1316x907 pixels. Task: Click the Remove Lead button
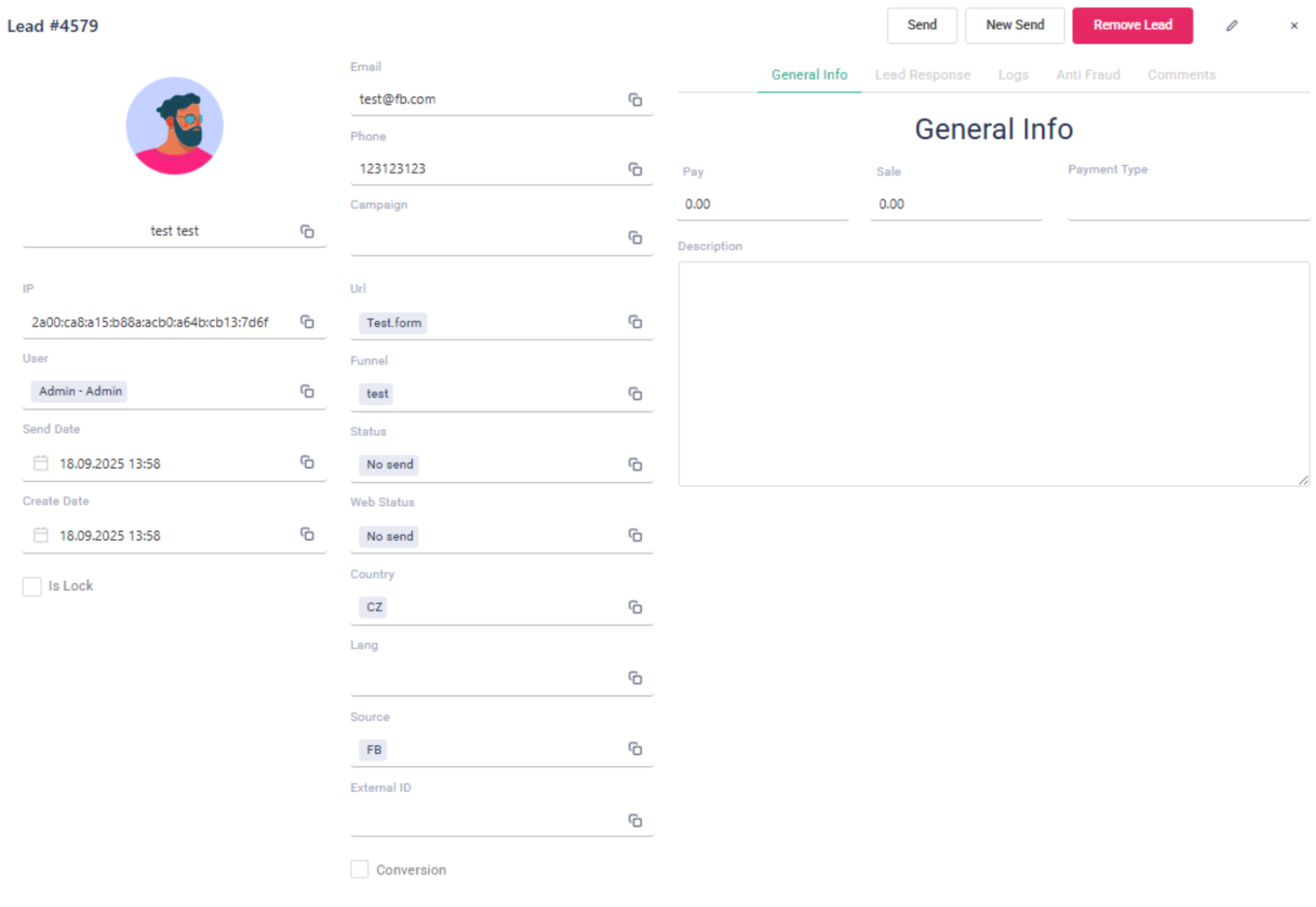tap(1132, 26)
